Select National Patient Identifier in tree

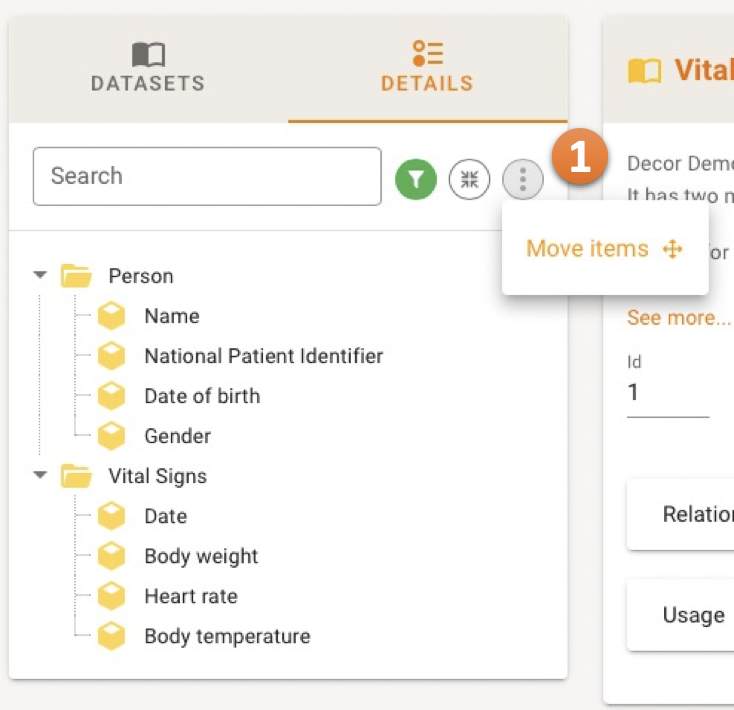[263, 356]
